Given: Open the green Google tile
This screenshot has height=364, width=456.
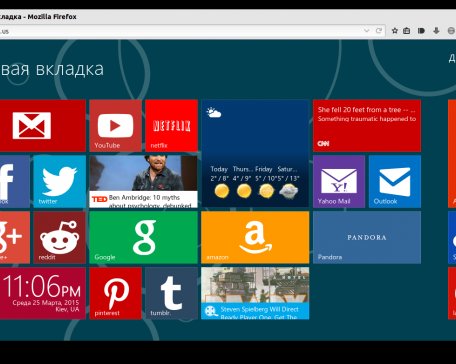Looking at the screenshot, I should 144,237.
